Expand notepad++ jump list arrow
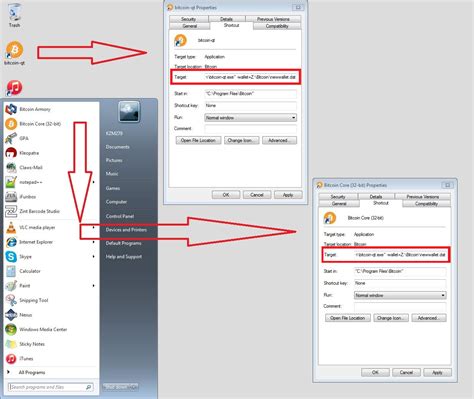Viewport: 474px width, 399px height. [94, 182]
